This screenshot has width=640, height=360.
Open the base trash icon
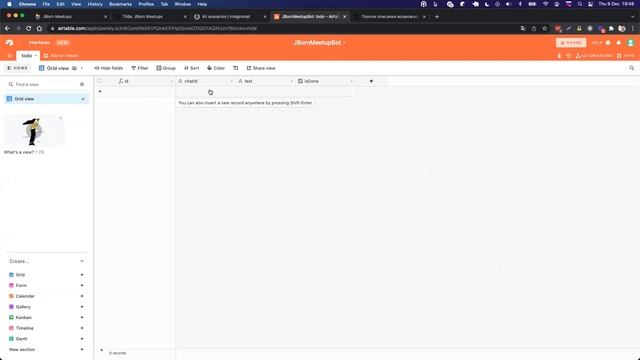559,56
